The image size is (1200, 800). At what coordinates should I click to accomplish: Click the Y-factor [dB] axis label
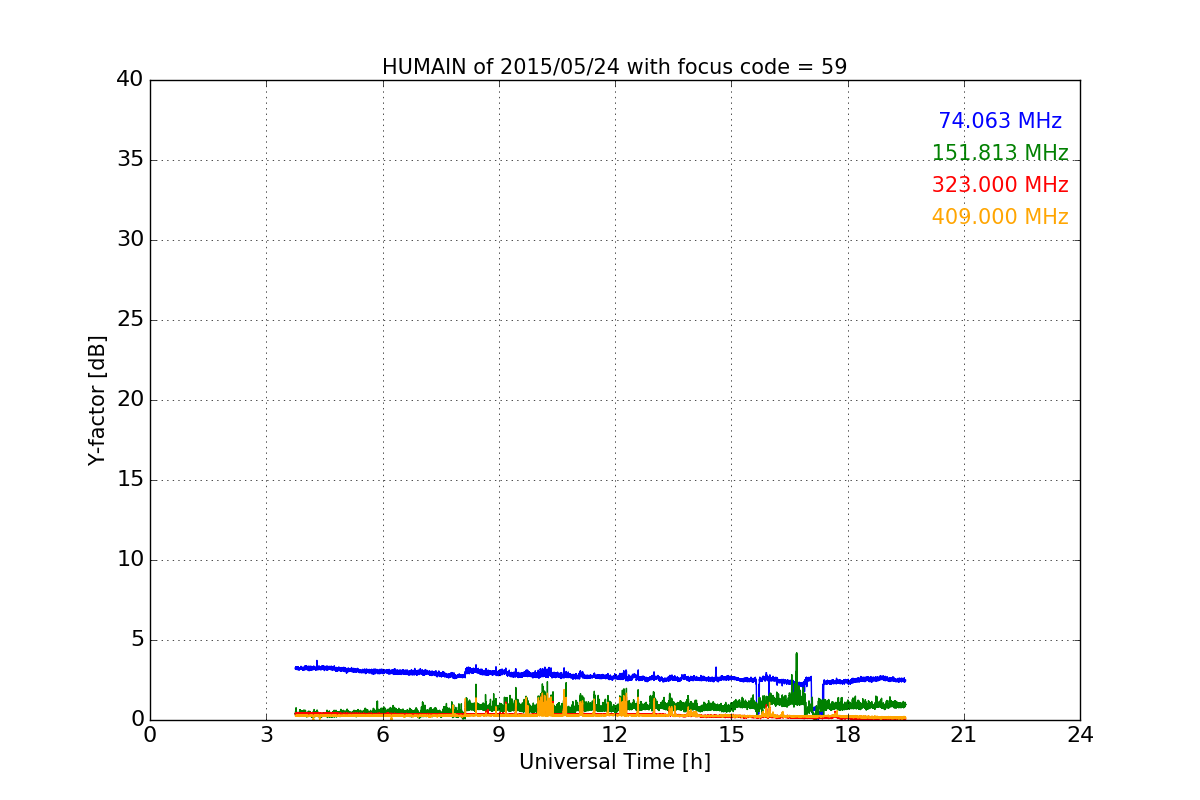(x=97, y=400)
